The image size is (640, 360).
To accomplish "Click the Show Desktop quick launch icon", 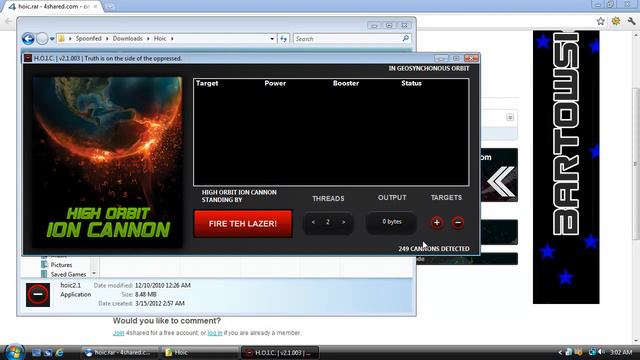I will pyautogui.click(x=36, y=353).
